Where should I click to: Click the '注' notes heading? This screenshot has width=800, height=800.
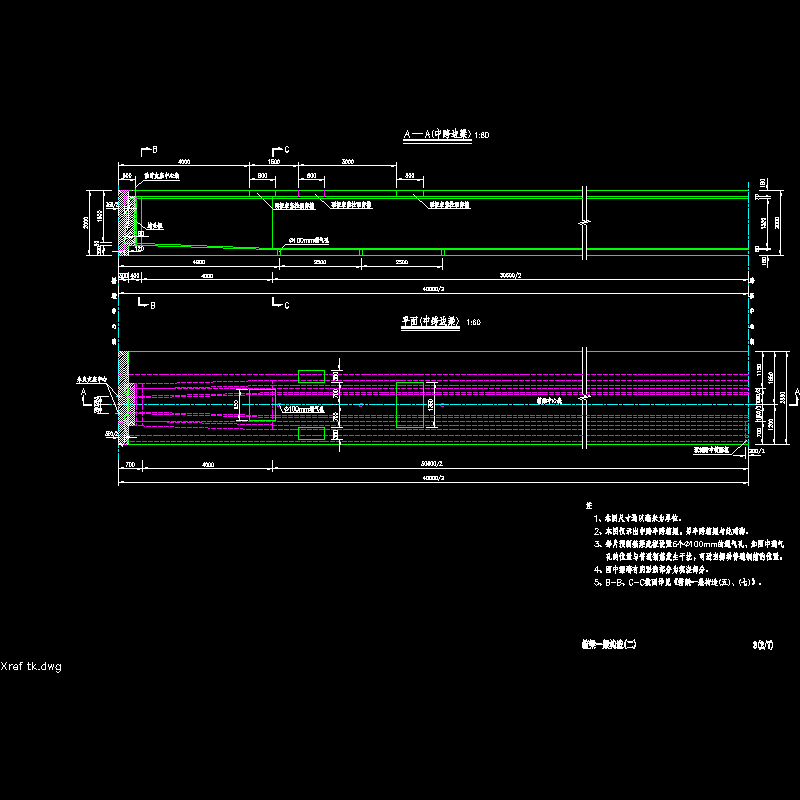[x=589, y=506]
